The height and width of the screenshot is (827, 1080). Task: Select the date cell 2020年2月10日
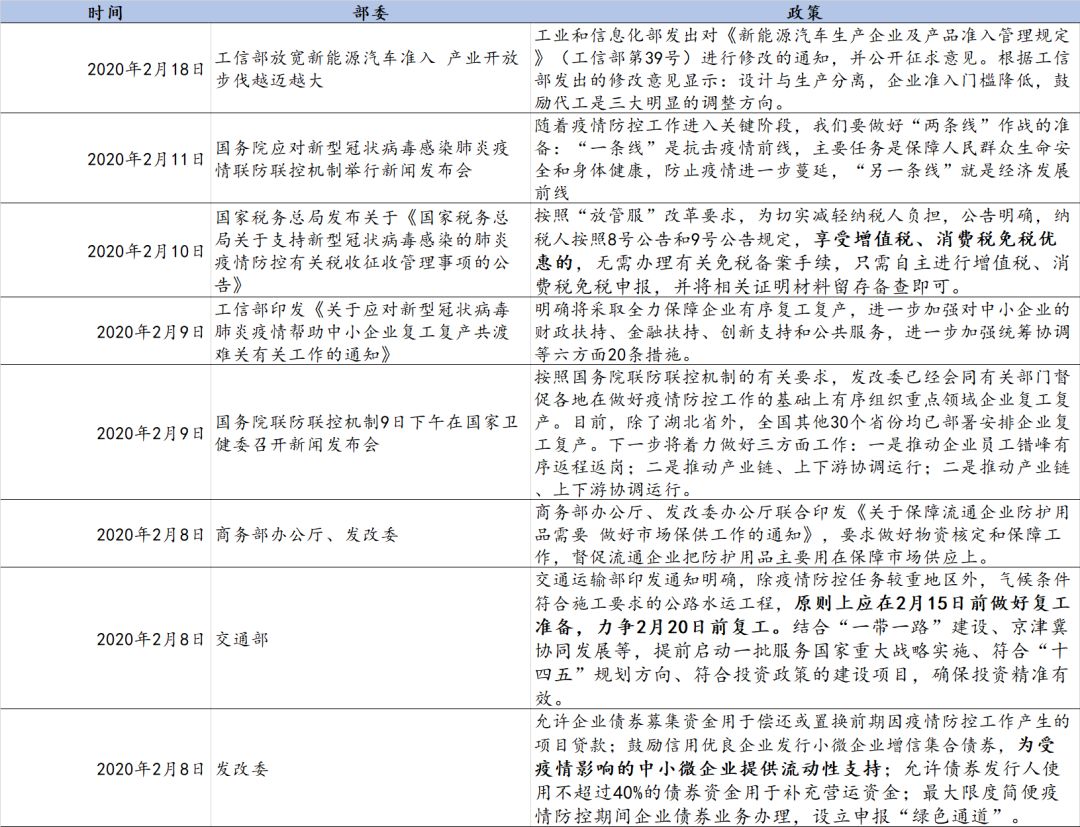tap(146, 251)
